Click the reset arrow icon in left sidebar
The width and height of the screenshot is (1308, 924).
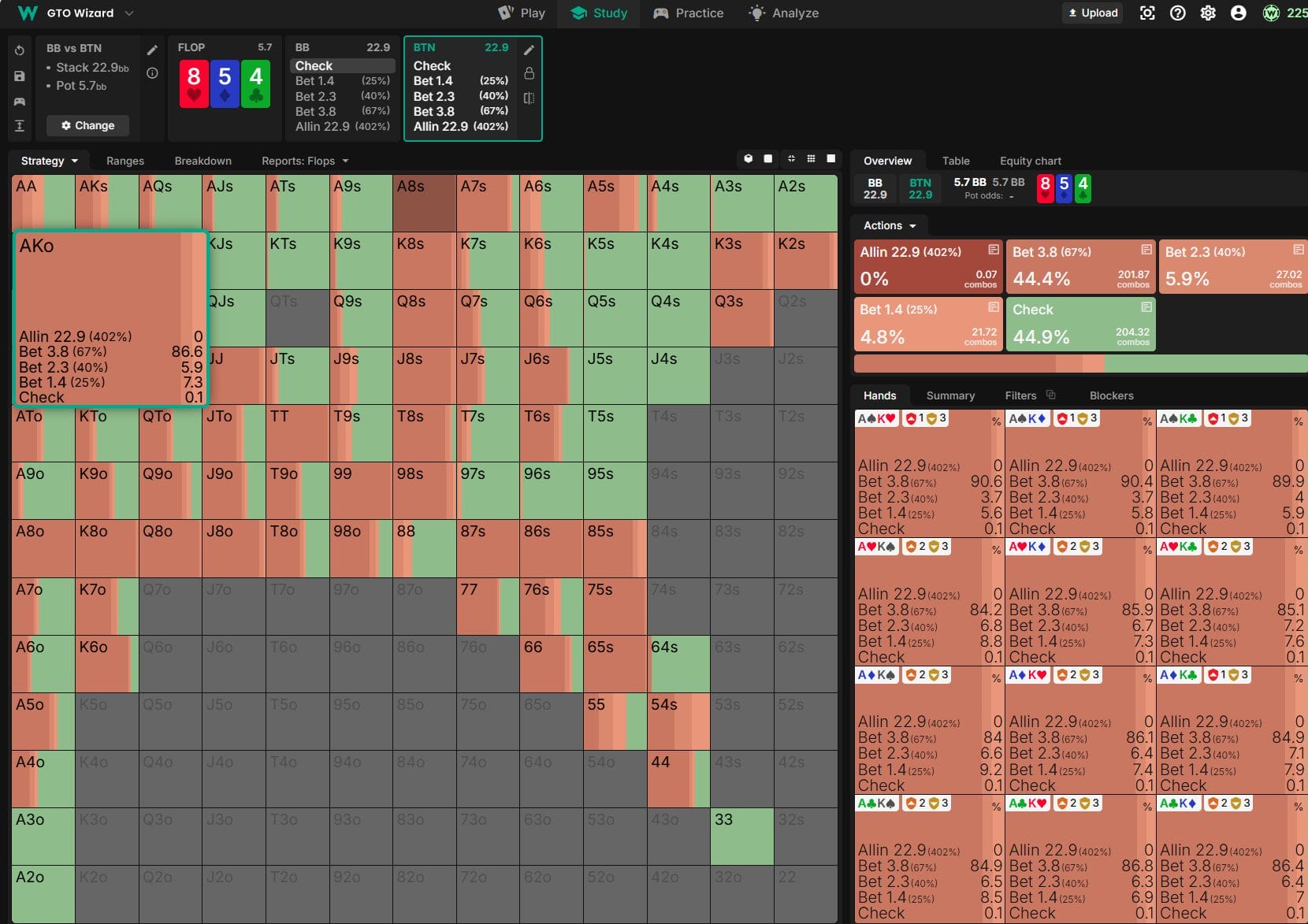[x=20, y=50]
